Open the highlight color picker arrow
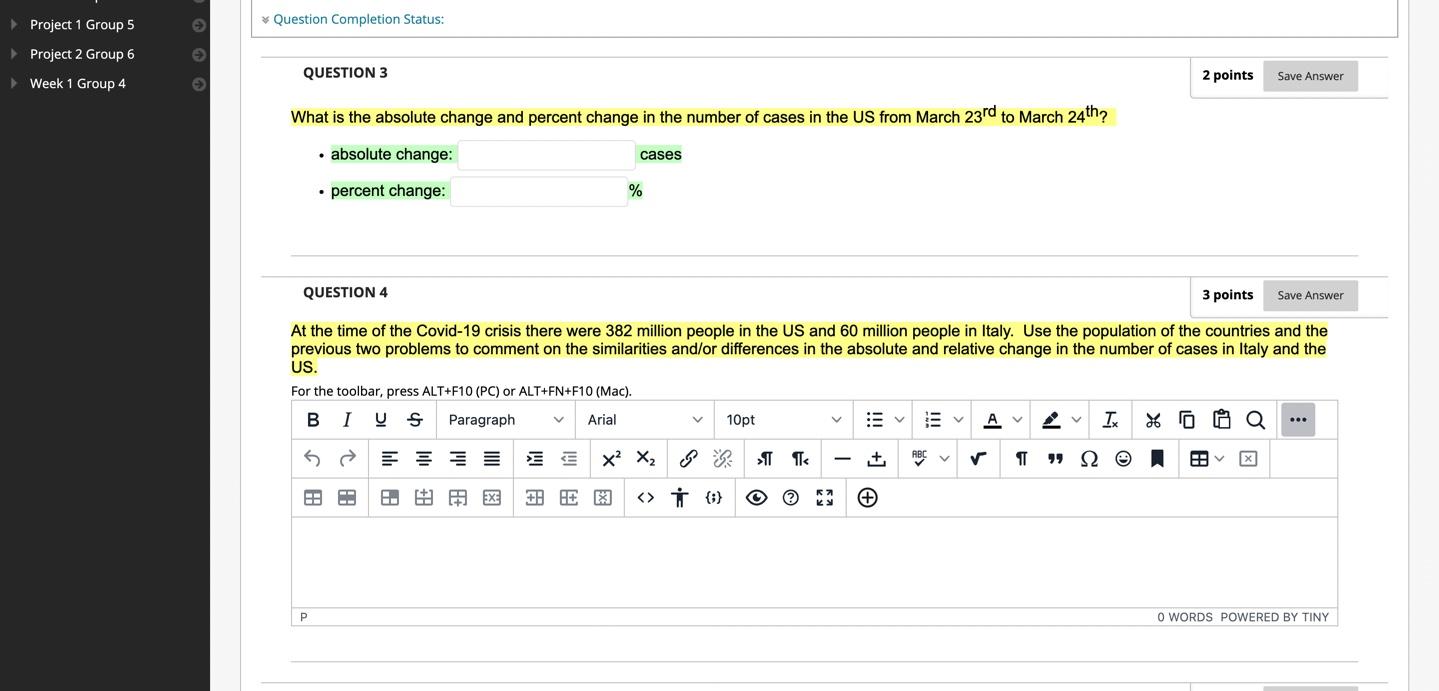The height and width of the screenshot is (691, 1439). click(1077, 420)
